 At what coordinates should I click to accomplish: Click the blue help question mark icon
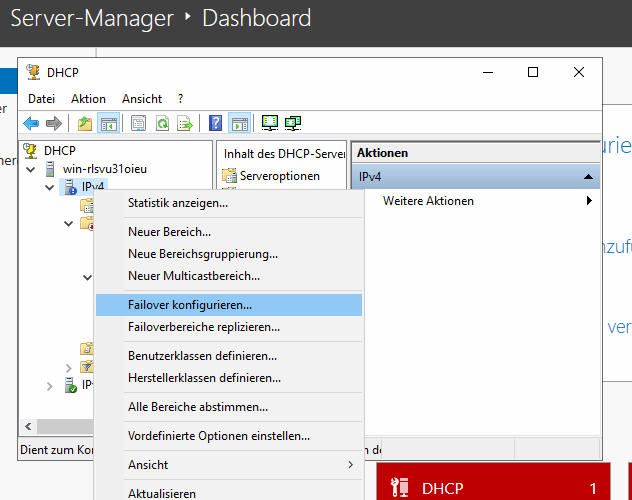click(x=216, y=124)
